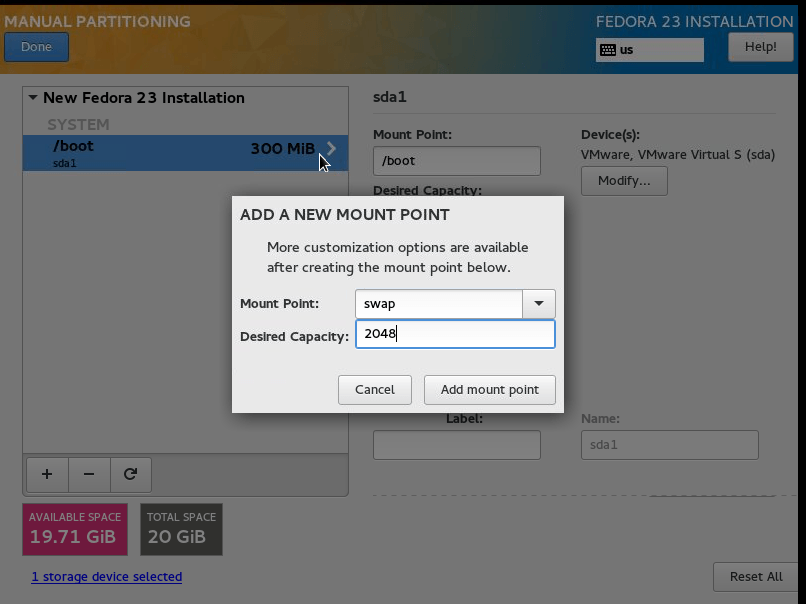Click the AVAILABLE SPACE 19.71 GiB box
Image resolution: width=806 pixels, height=604 pixels.
[75, 529]
